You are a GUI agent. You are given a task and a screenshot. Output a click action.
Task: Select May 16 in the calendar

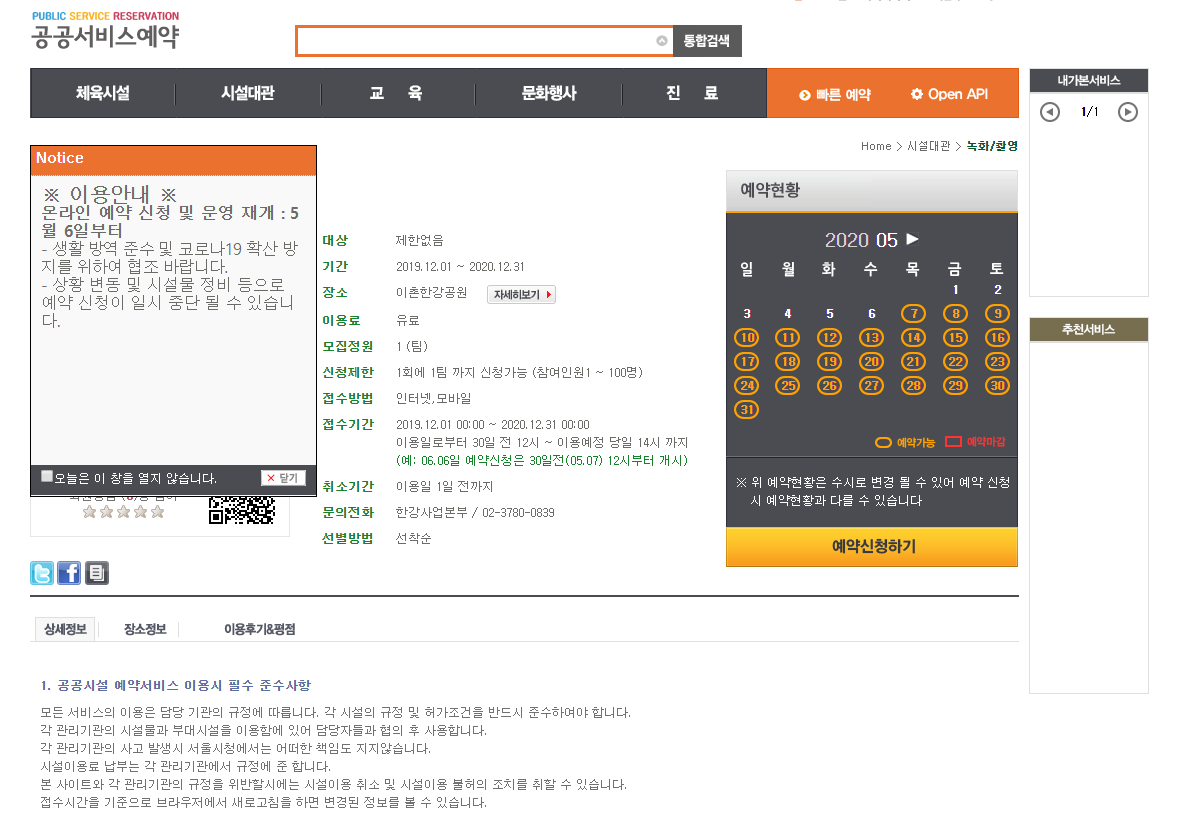pyautogui.click(x=997, y=338)
